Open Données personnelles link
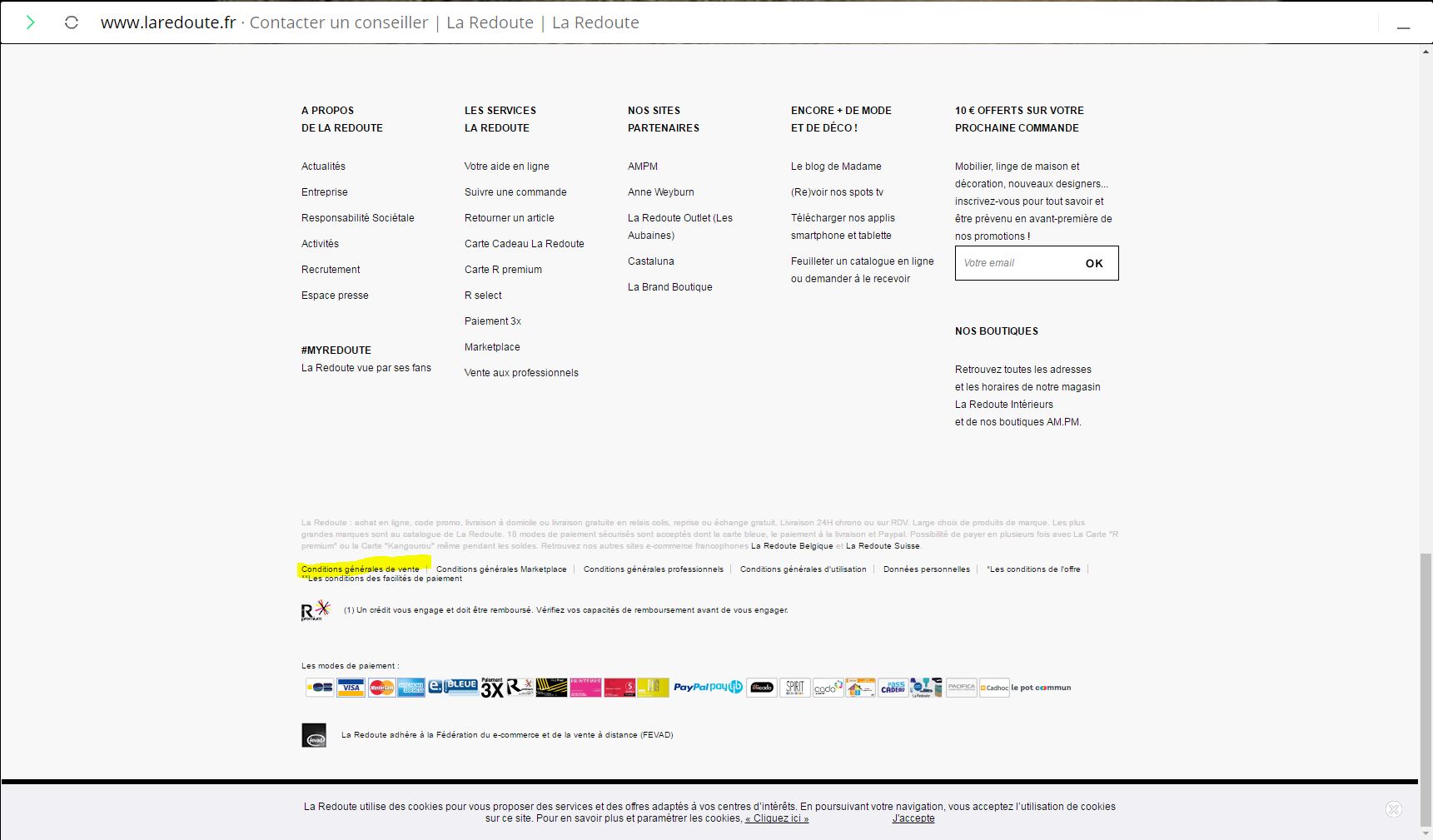The image size is (1433, 840). coord(926,569)
